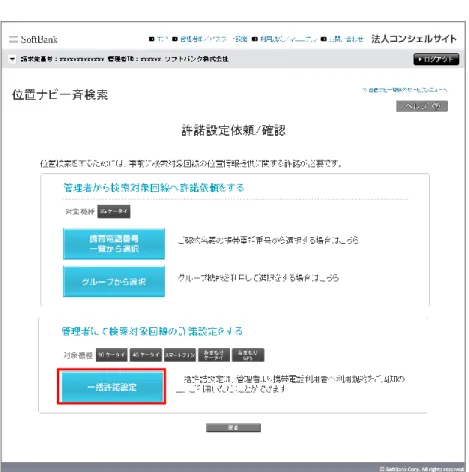Click the 4Gケータイ badge in second section

(x=146, y=355)
